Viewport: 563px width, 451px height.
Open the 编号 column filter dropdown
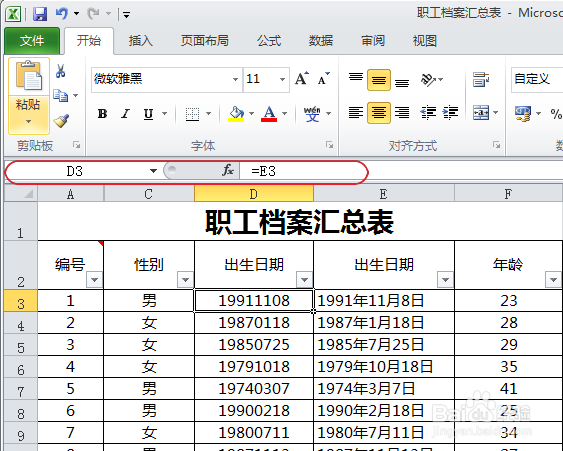[x=95, y=280]
